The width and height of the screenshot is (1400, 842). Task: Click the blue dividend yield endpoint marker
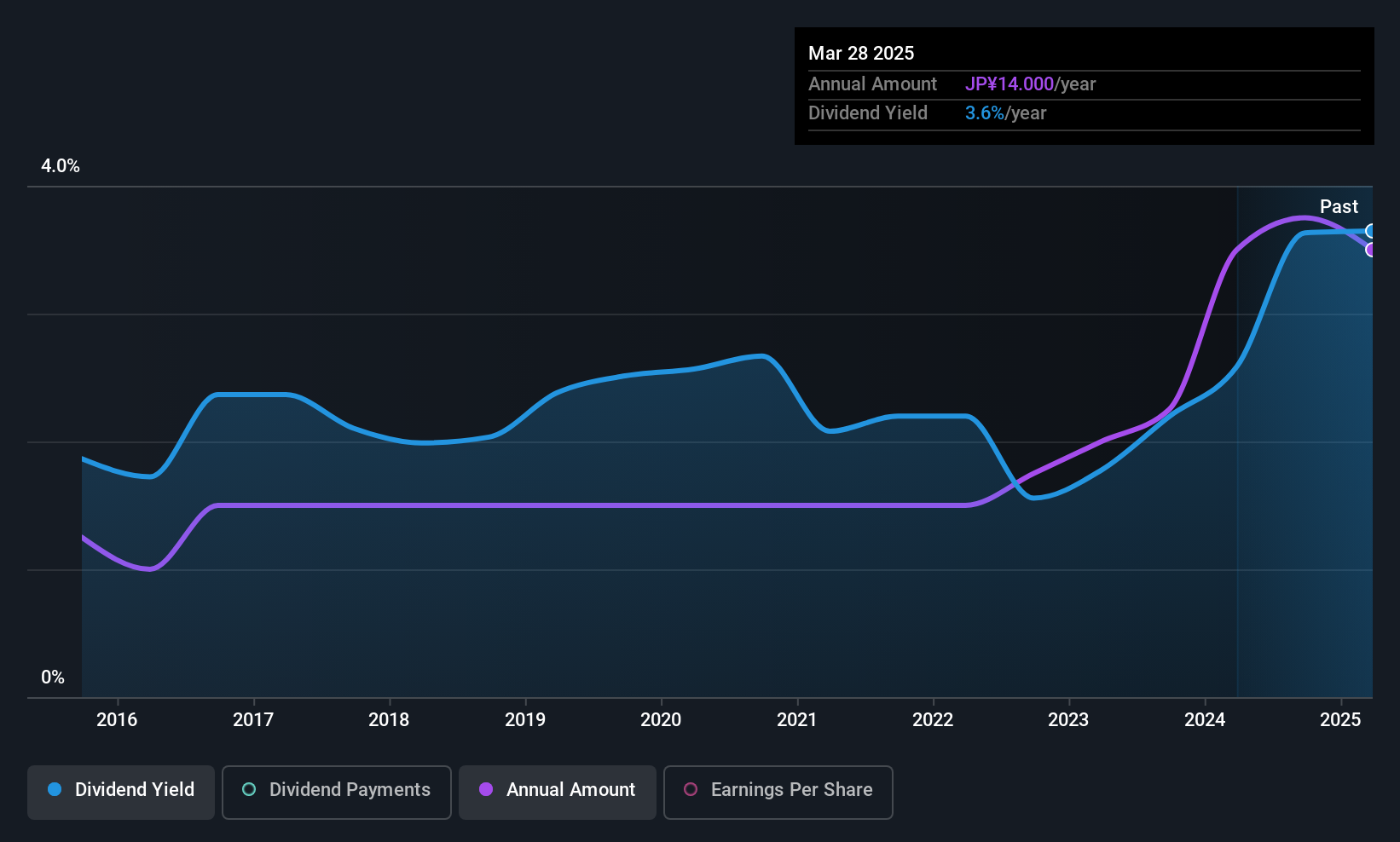(1370, 231)
